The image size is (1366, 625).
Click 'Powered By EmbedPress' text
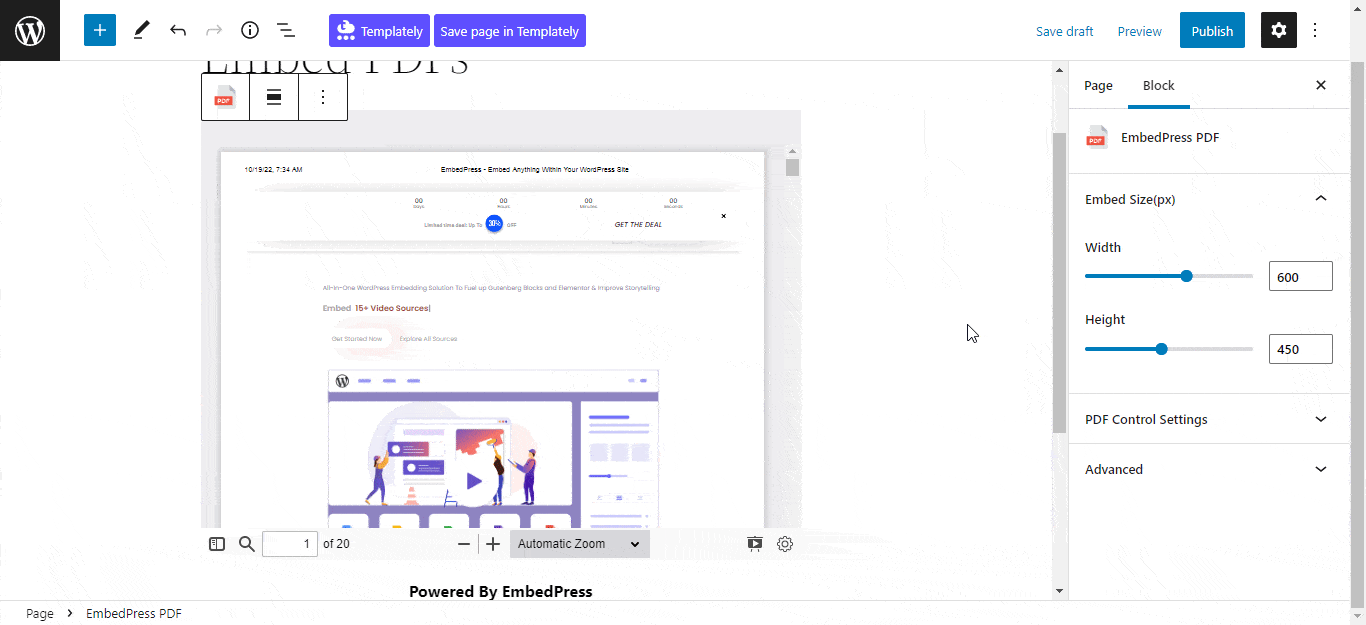coord(501,592)
